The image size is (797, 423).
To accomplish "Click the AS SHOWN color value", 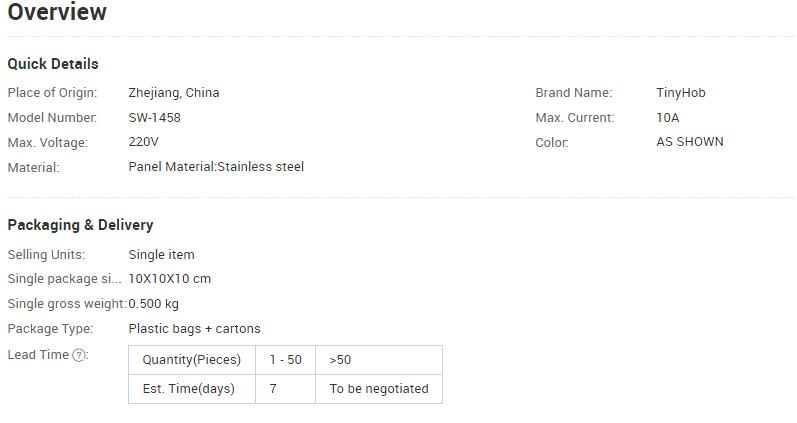I will 690,142.
